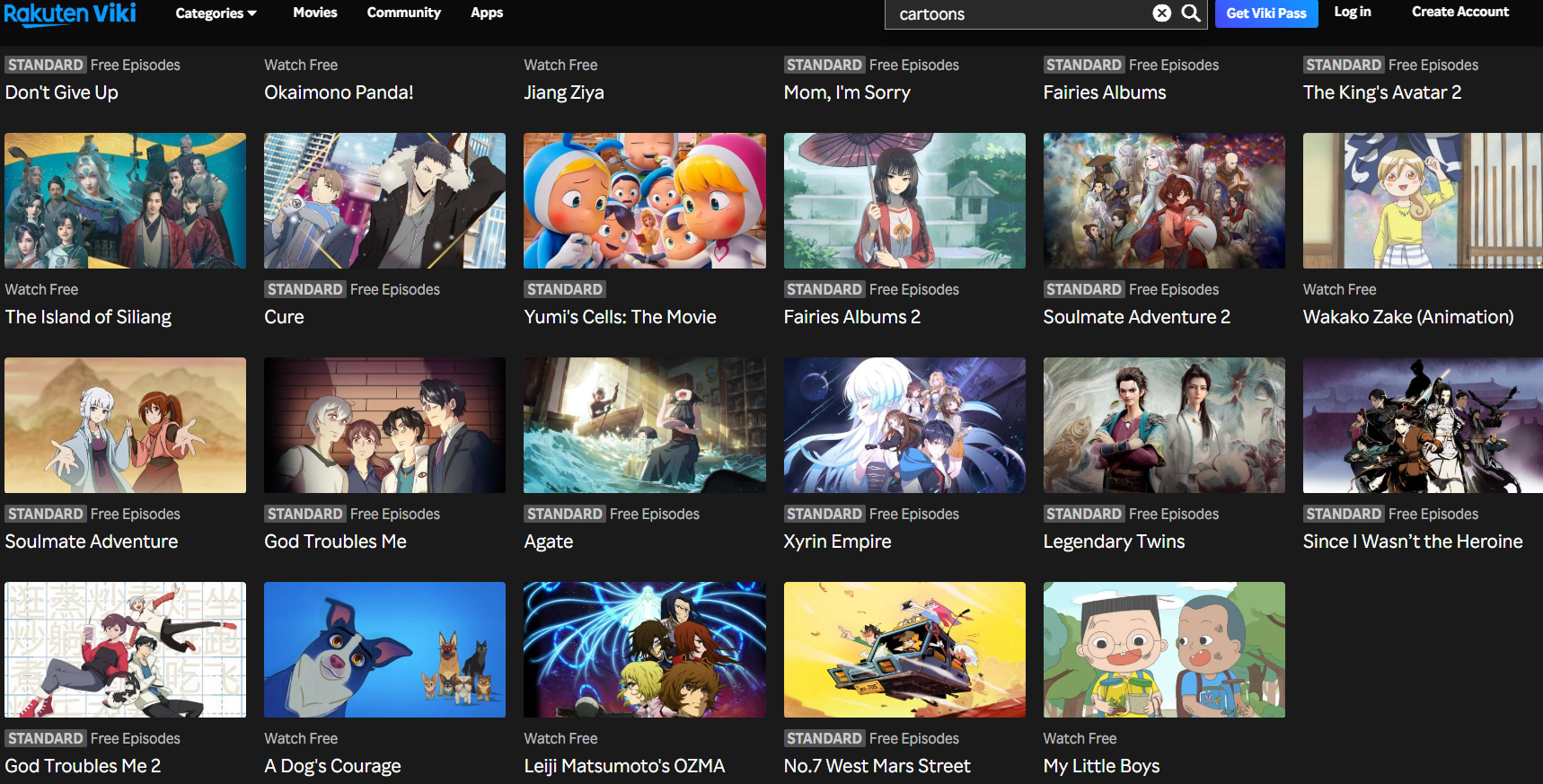Open the Legendary Twins title link
1543x784 pixels.
pyautogui.click(x=1114, y=542)
